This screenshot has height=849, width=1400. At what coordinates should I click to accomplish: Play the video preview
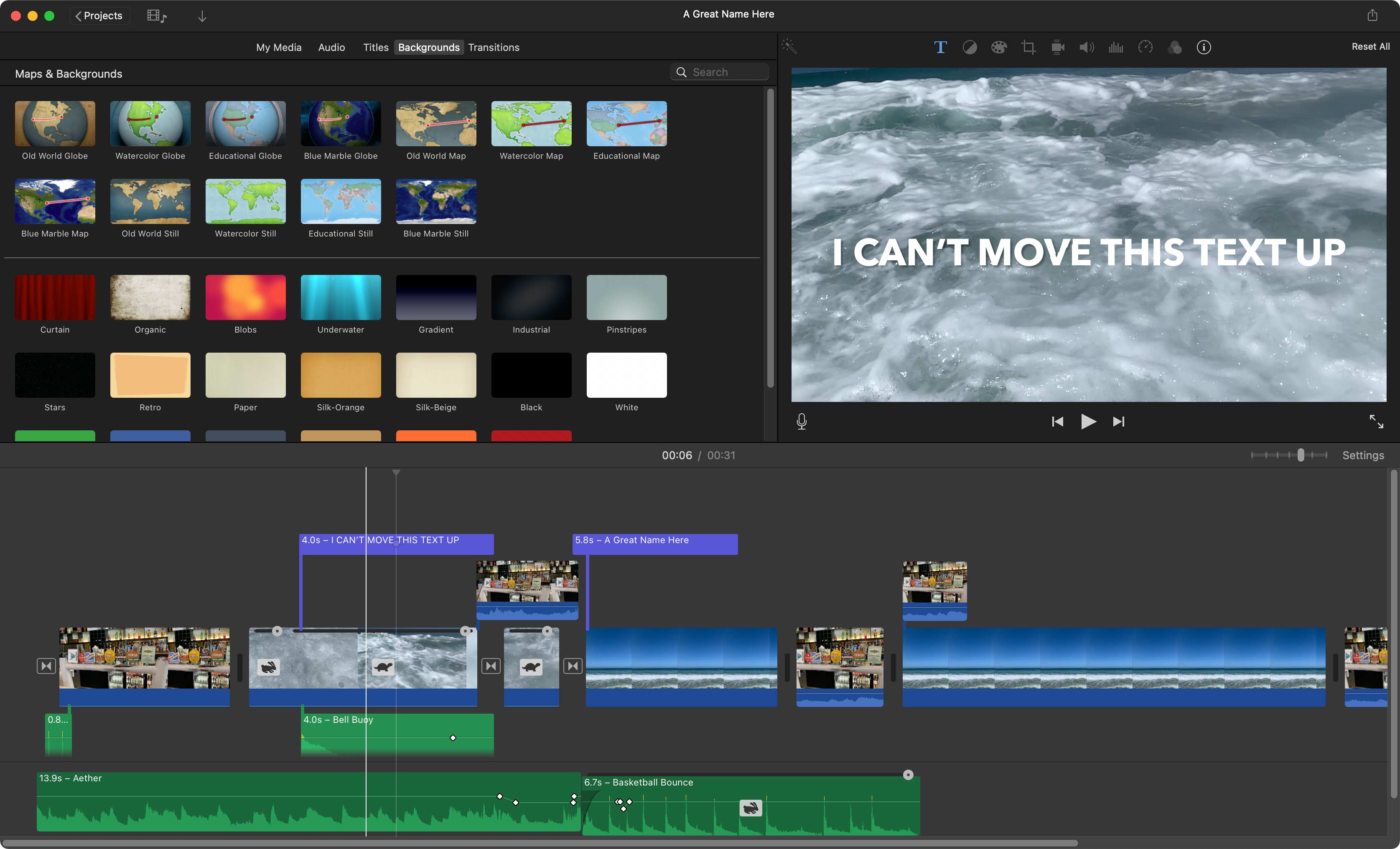click(x=1088, y=422)
